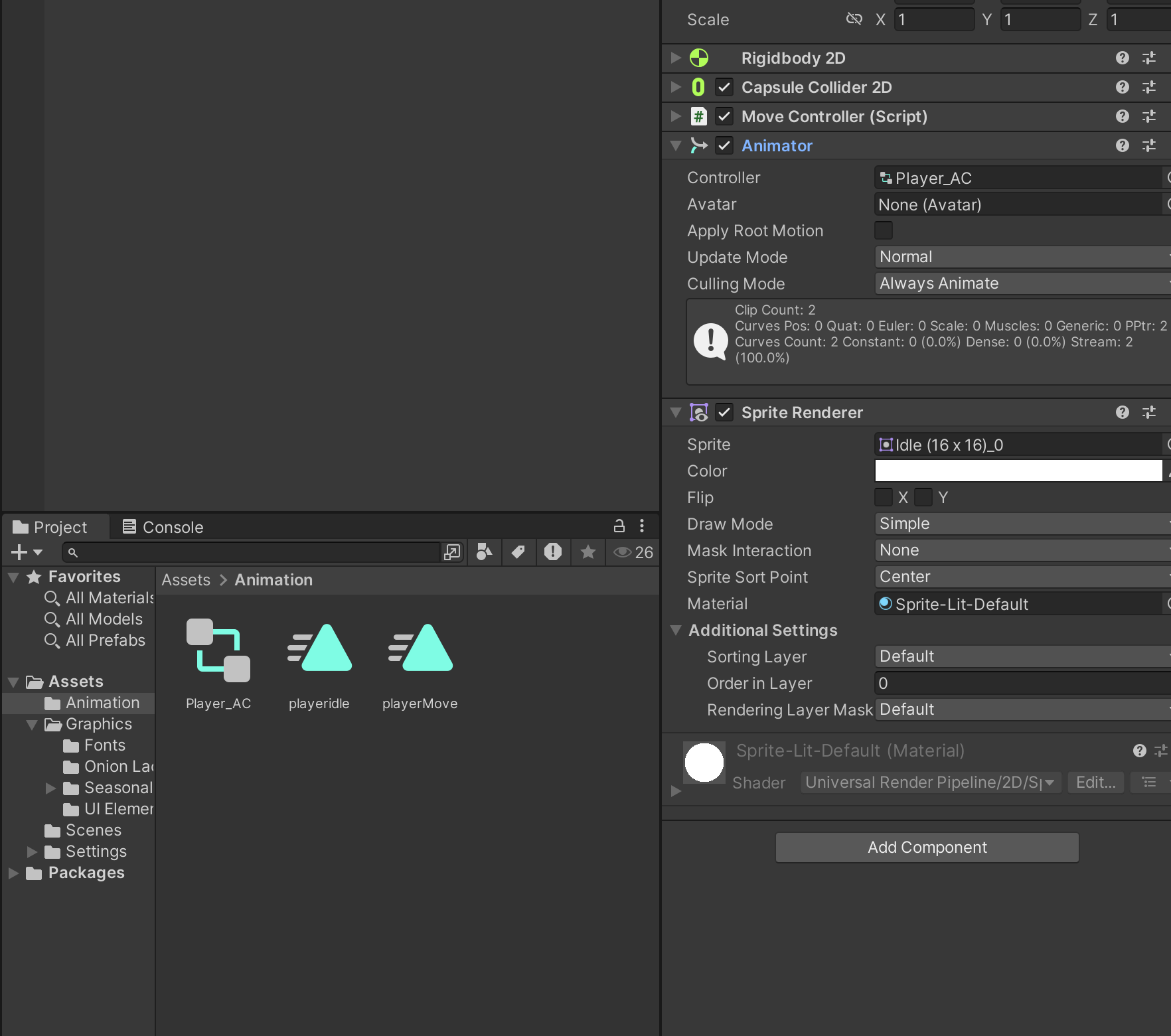Screen dimensions: 1171x1036
Task: Open help for Move Controller script
Action: tap(1122, 116)
